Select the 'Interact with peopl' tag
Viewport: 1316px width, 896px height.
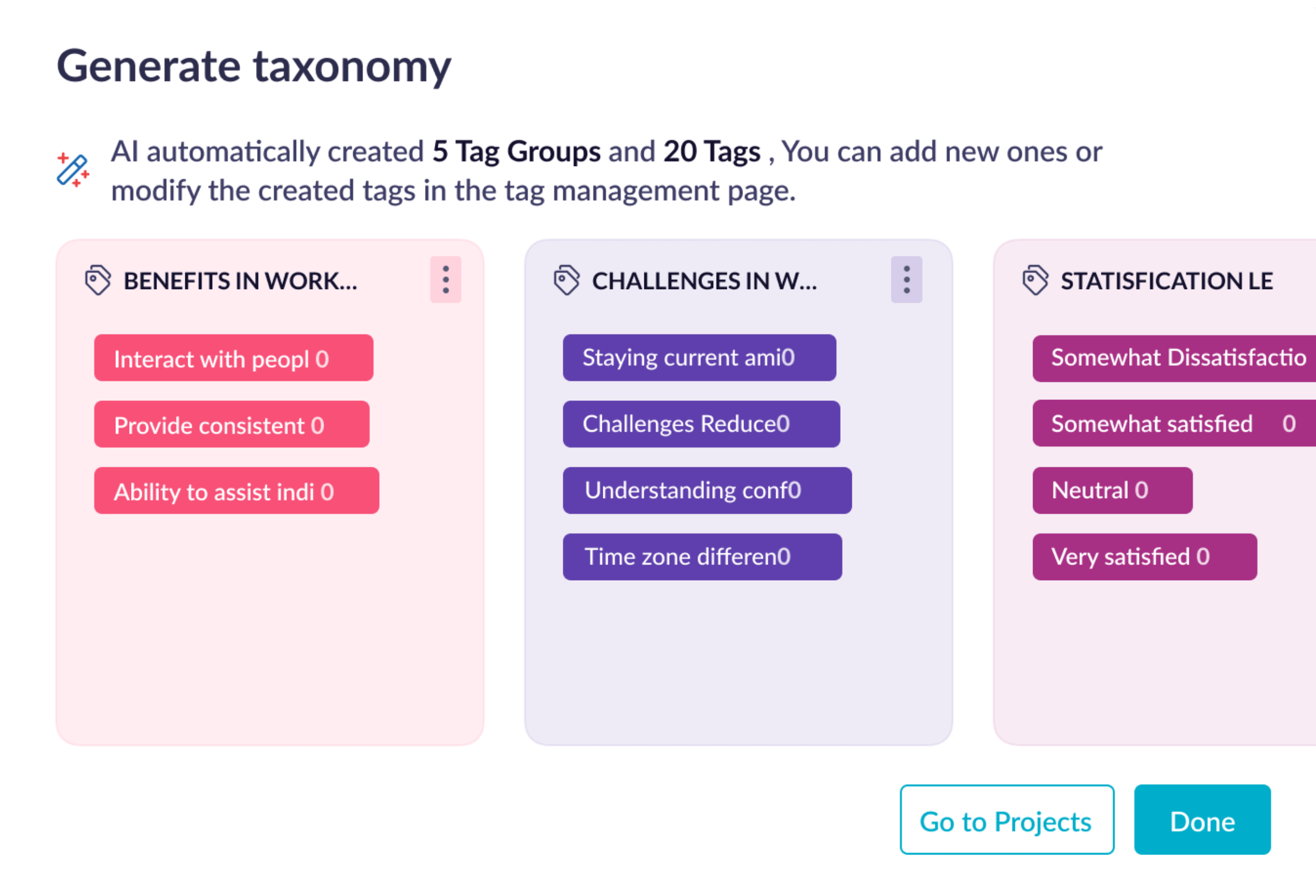tap(233, 357)
